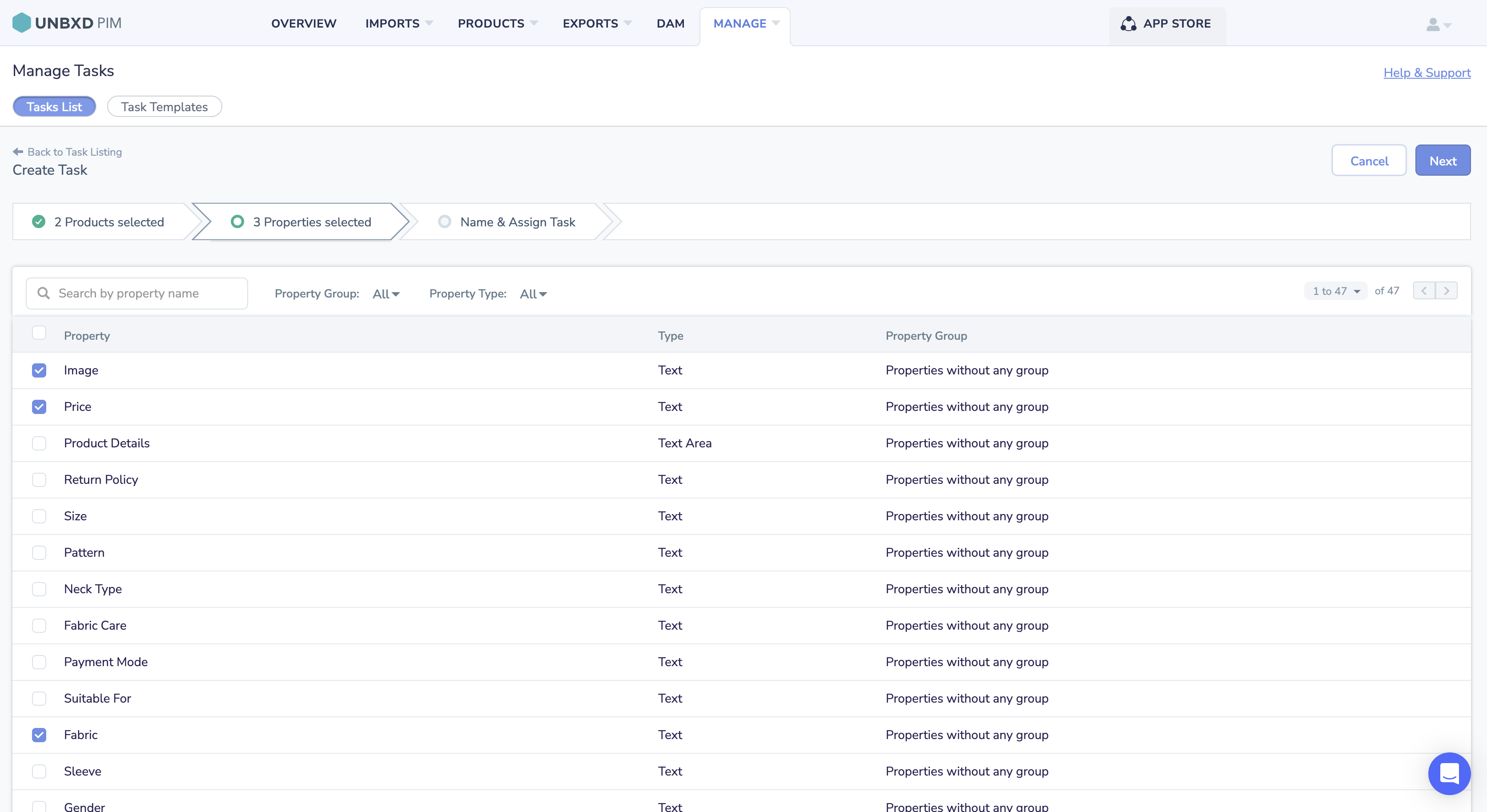This screenshot has height=812, width=1487.
Task: Click the 'of 47' total count text
Action: tap(1387, 291)
